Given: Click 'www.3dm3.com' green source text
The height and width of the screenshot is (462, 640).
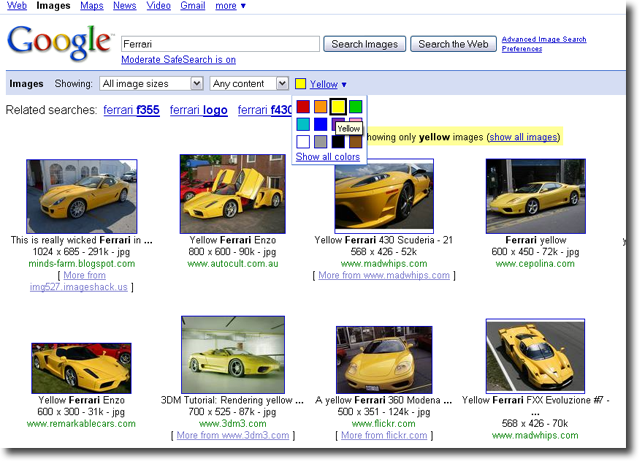Looking at the screenshot, I should pyautogui.click(x=233, y=424).
